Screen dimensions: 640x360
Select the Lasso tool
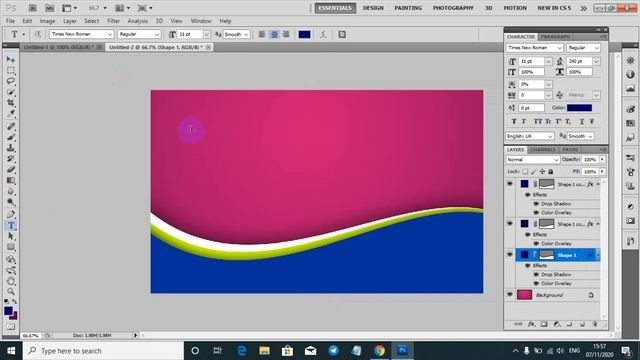point(11,81)
